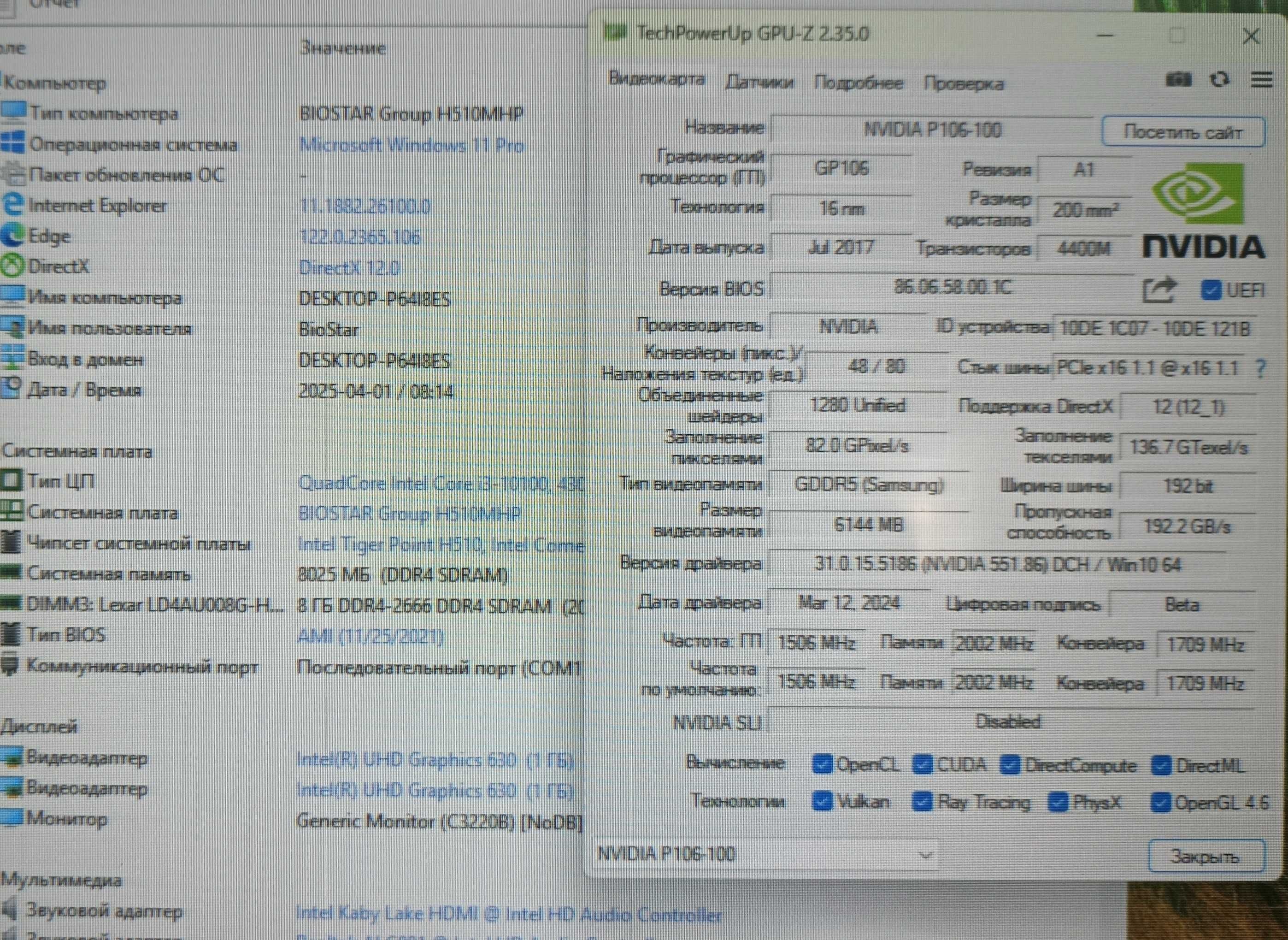Switch to the Подробнее tab
The height and width of the screenshot is (940, 1288).
858,83
